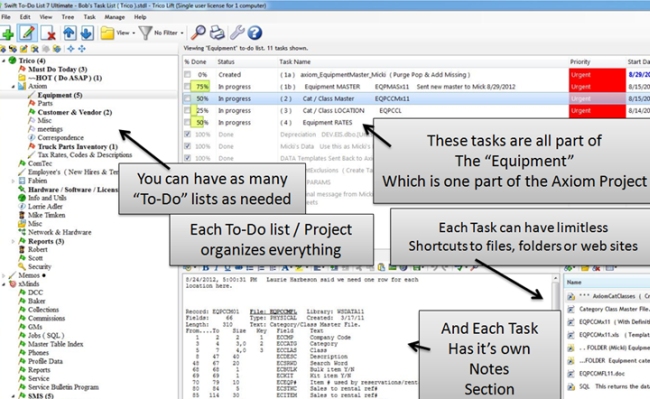Click the red Urgent cell of Equipment MASTER
The height and width of the screenshot is (399, 650).
pos(597,87)
